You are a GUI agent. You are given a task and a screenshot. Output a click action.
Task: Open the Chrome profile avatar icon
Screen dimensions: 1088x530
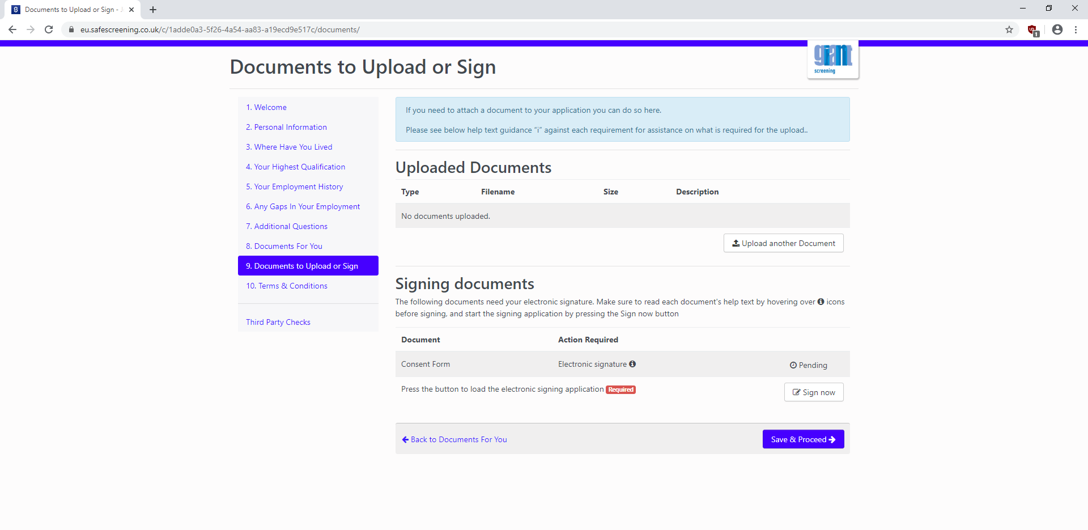point(1057,30)
